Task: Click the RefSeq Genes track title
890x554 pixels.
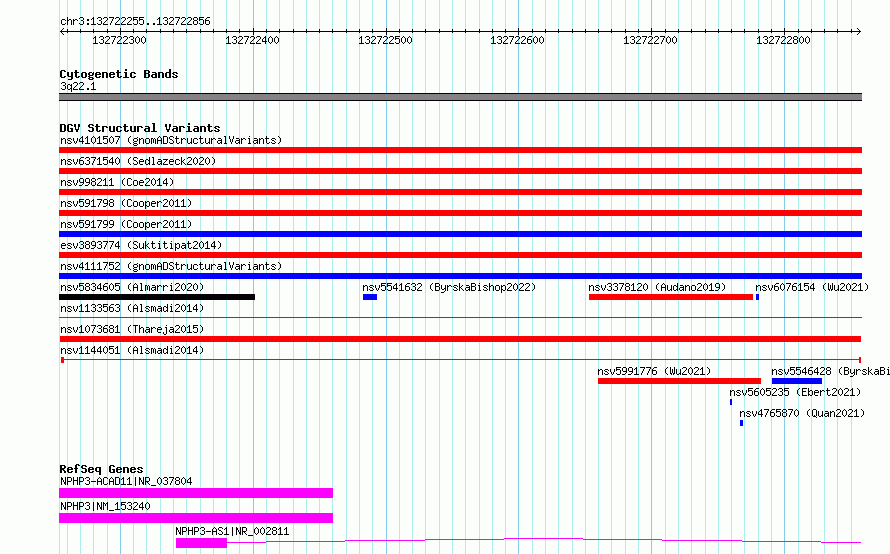Action: 101,469
